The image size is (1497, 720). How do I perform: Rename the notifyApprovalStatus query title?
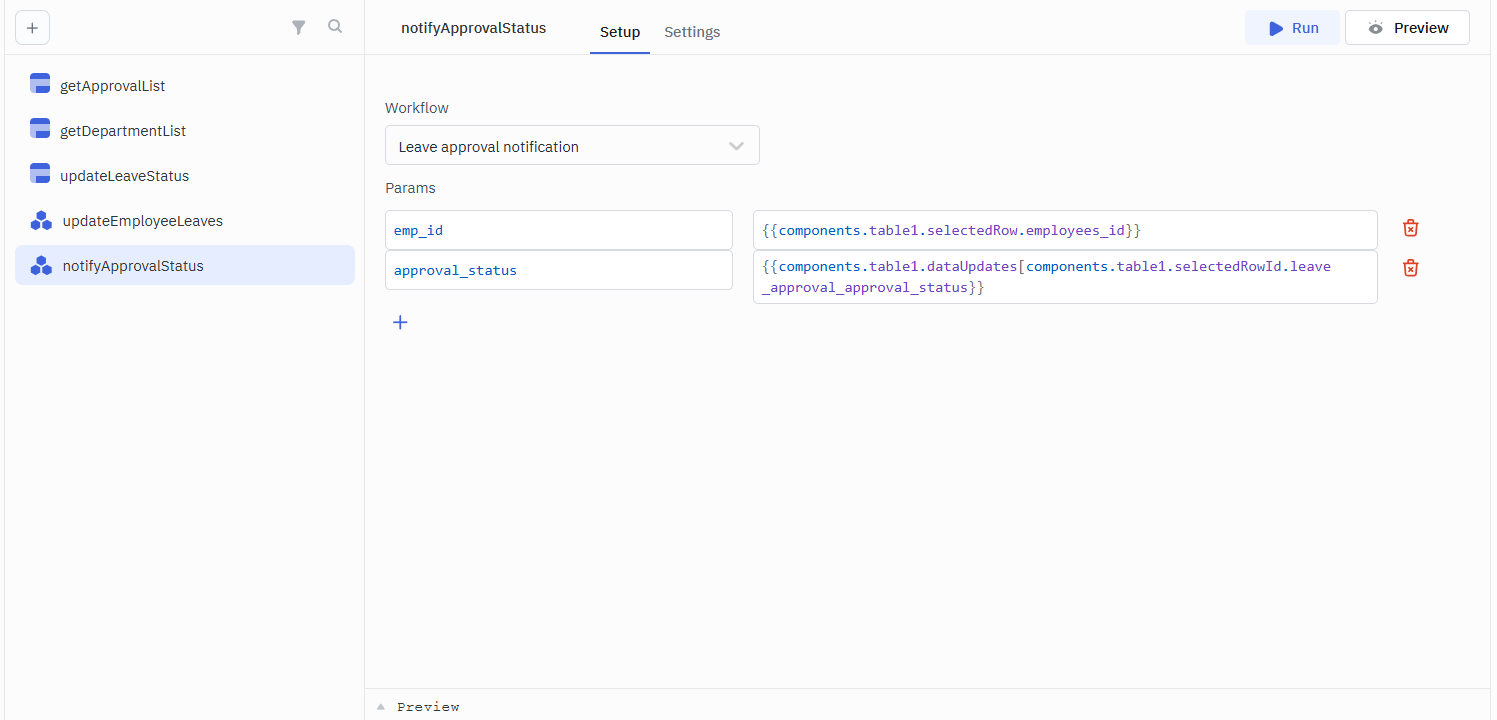[x=473, y=28]
